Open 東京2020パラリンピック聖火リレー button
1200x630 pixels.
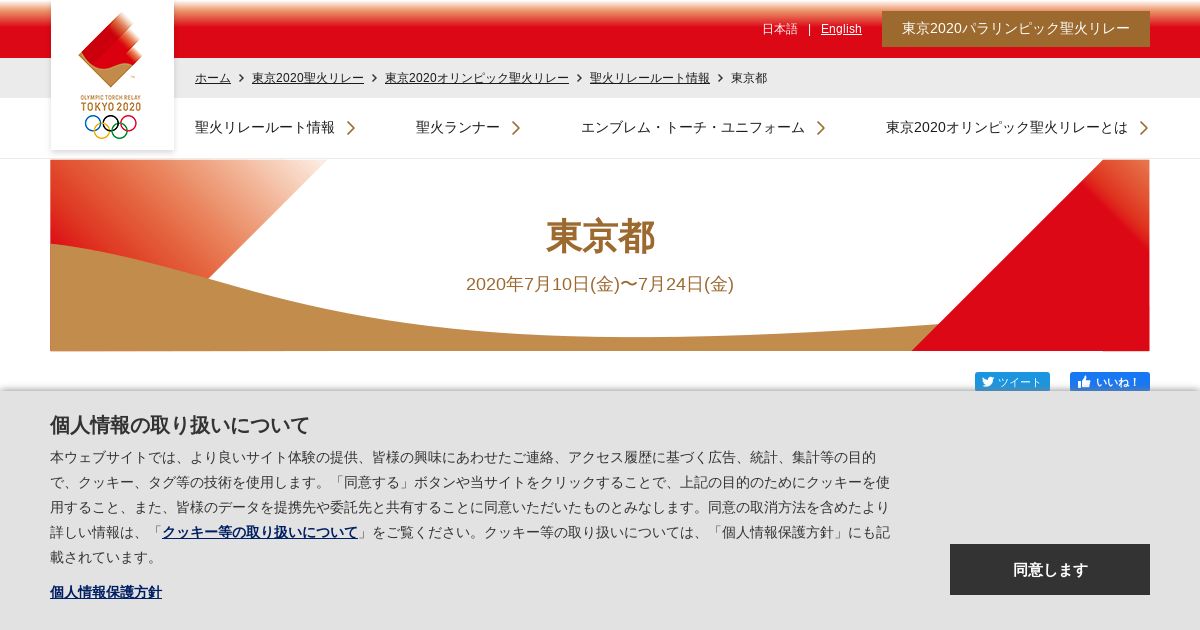1016,29
